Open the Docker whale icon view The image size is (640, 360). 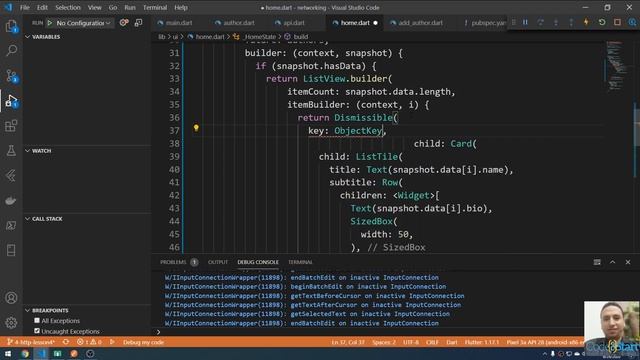click(11, 200)
